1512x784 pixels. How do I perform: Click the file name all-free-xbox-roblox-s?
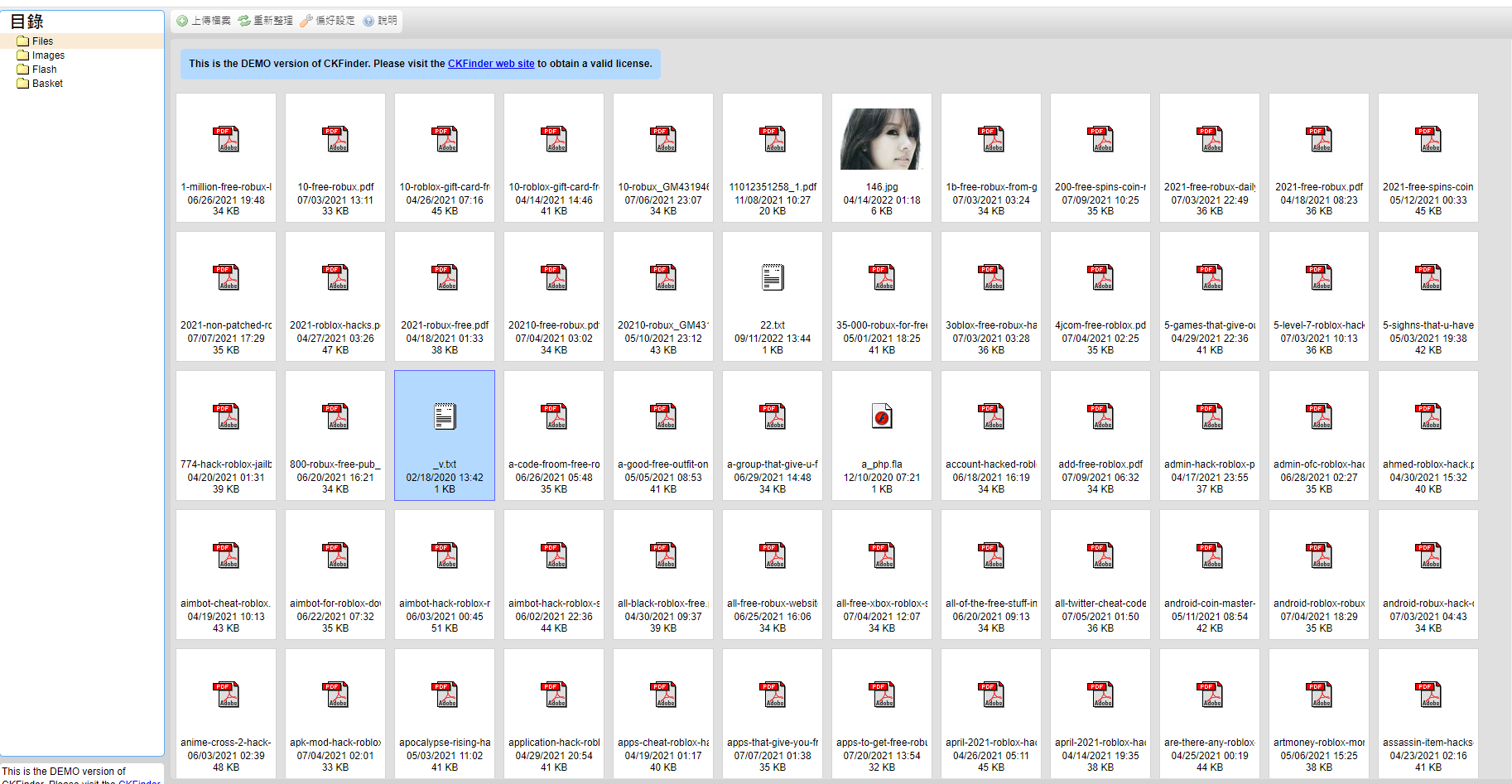coord(882,604)
